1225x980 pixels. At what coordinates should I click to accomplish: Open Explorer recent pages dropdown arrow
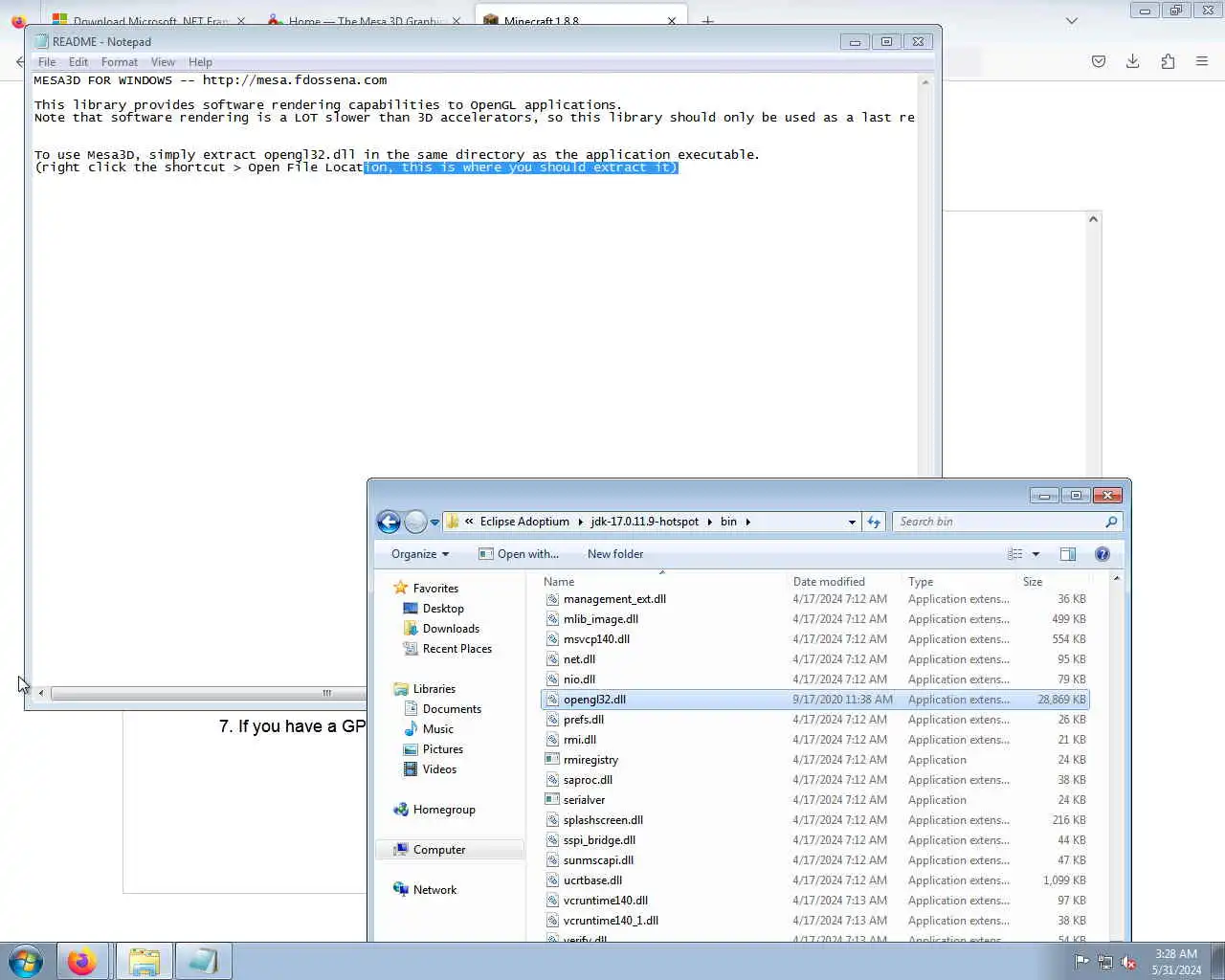click(434, 523)
